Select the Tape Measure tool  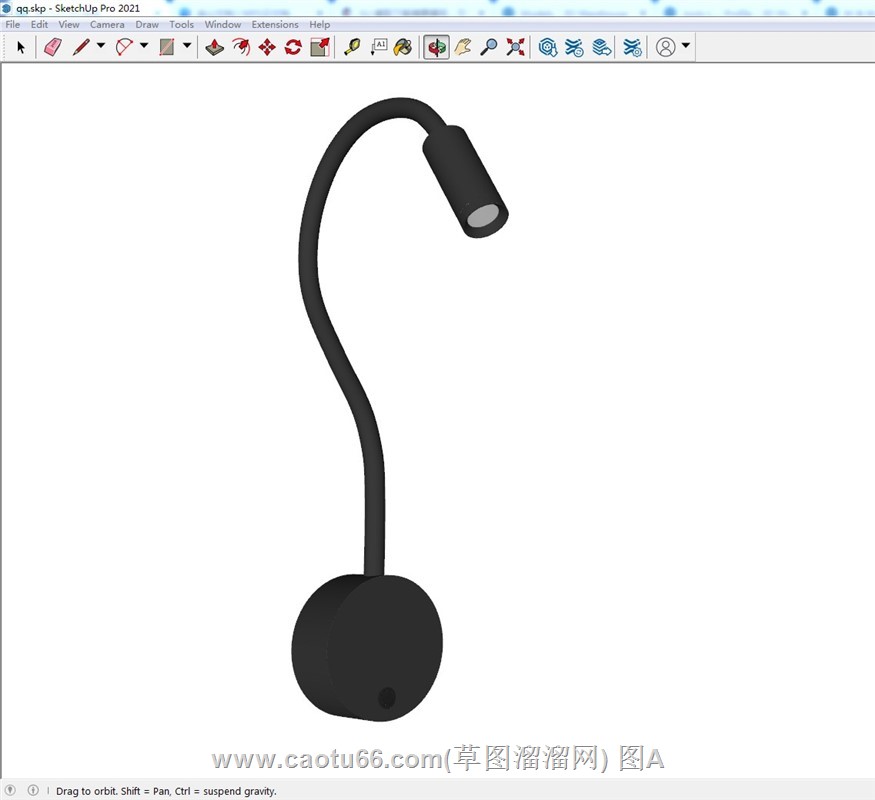coord(352,47)
